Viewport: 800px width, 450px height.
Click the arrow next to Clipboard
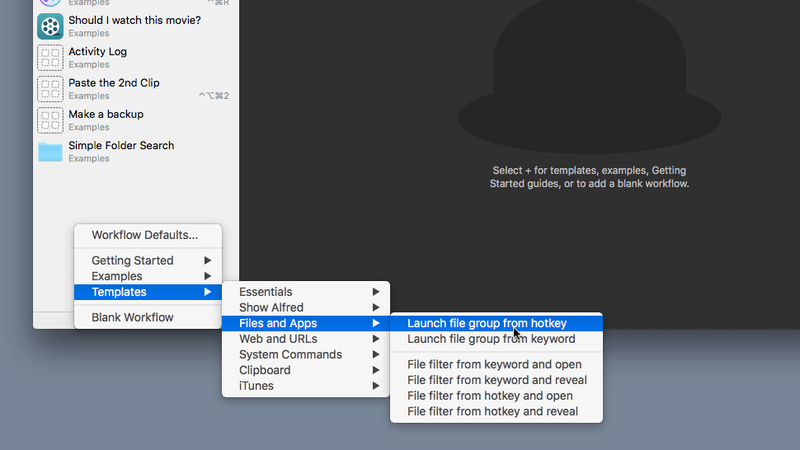[x=376, y=370]
